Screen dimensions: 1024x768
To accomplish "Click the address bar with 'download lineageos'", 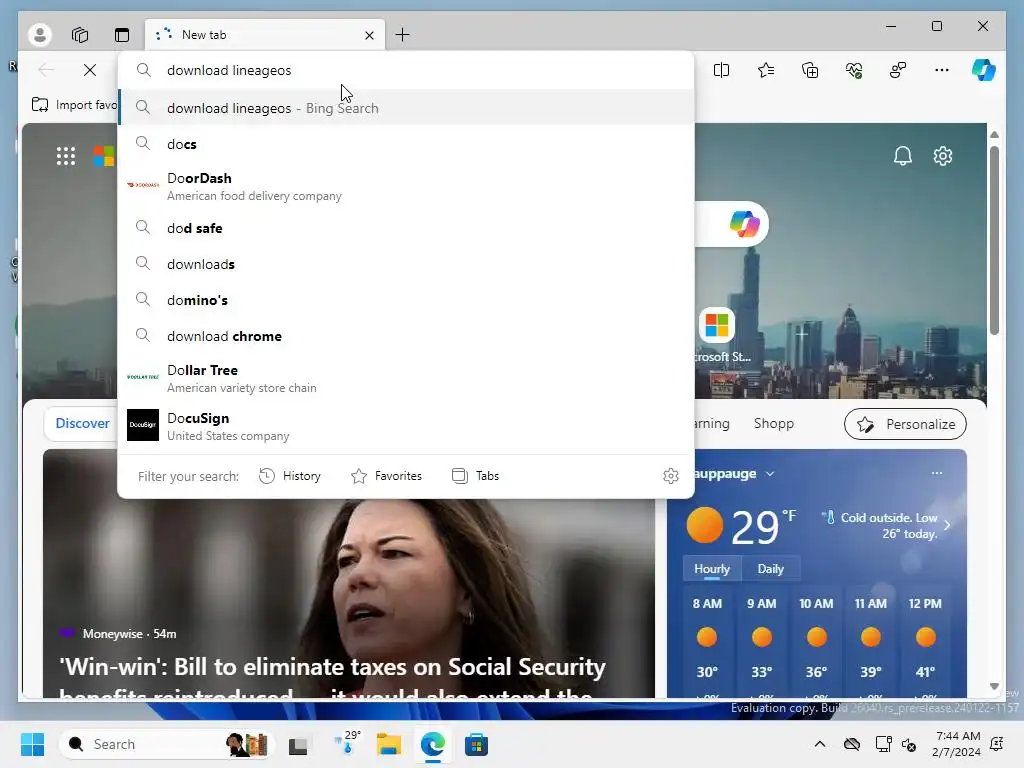I will click(406, 71).
